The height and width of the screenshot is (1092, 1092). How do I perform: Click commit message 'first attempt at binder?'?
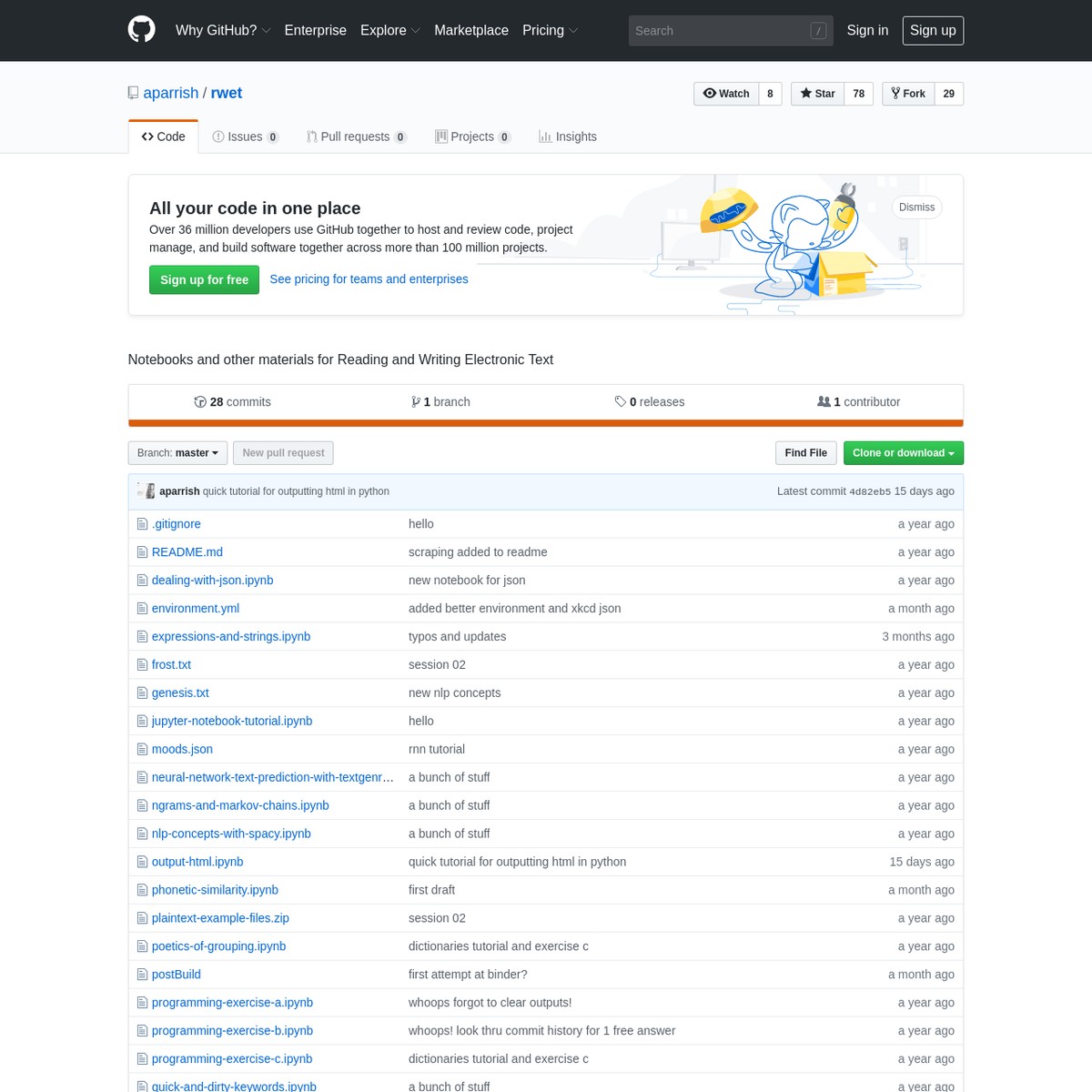(468, 975)
